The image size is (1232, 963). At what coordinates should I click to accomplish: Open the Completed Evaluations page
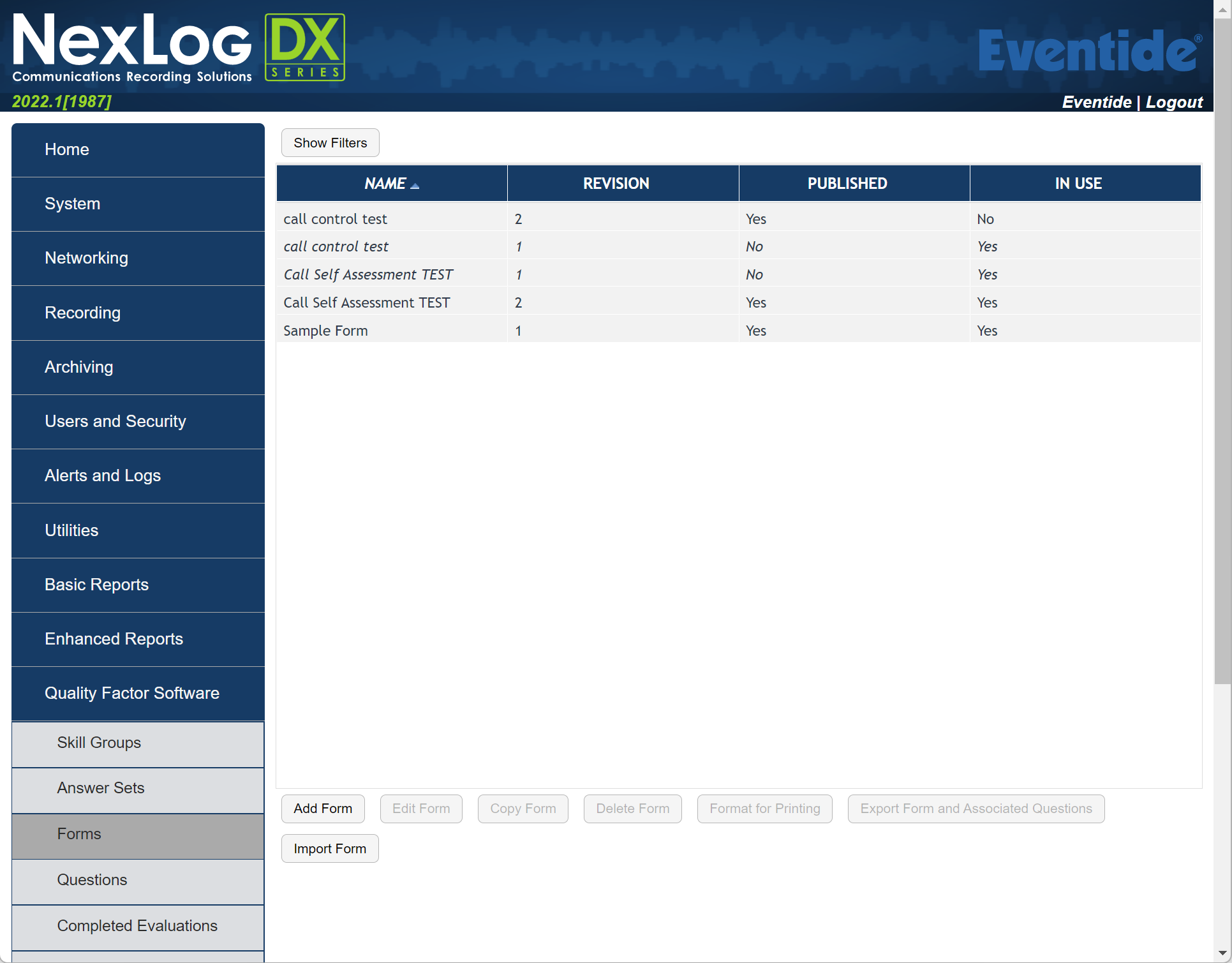click(x=137, y=925)
